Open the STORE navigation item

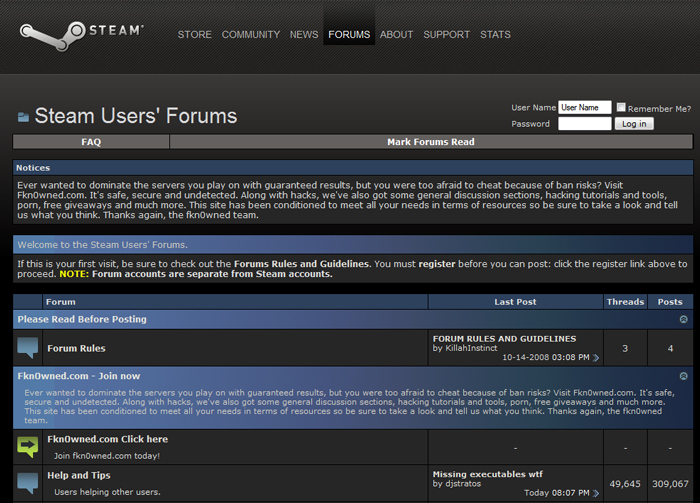[195, 34]
